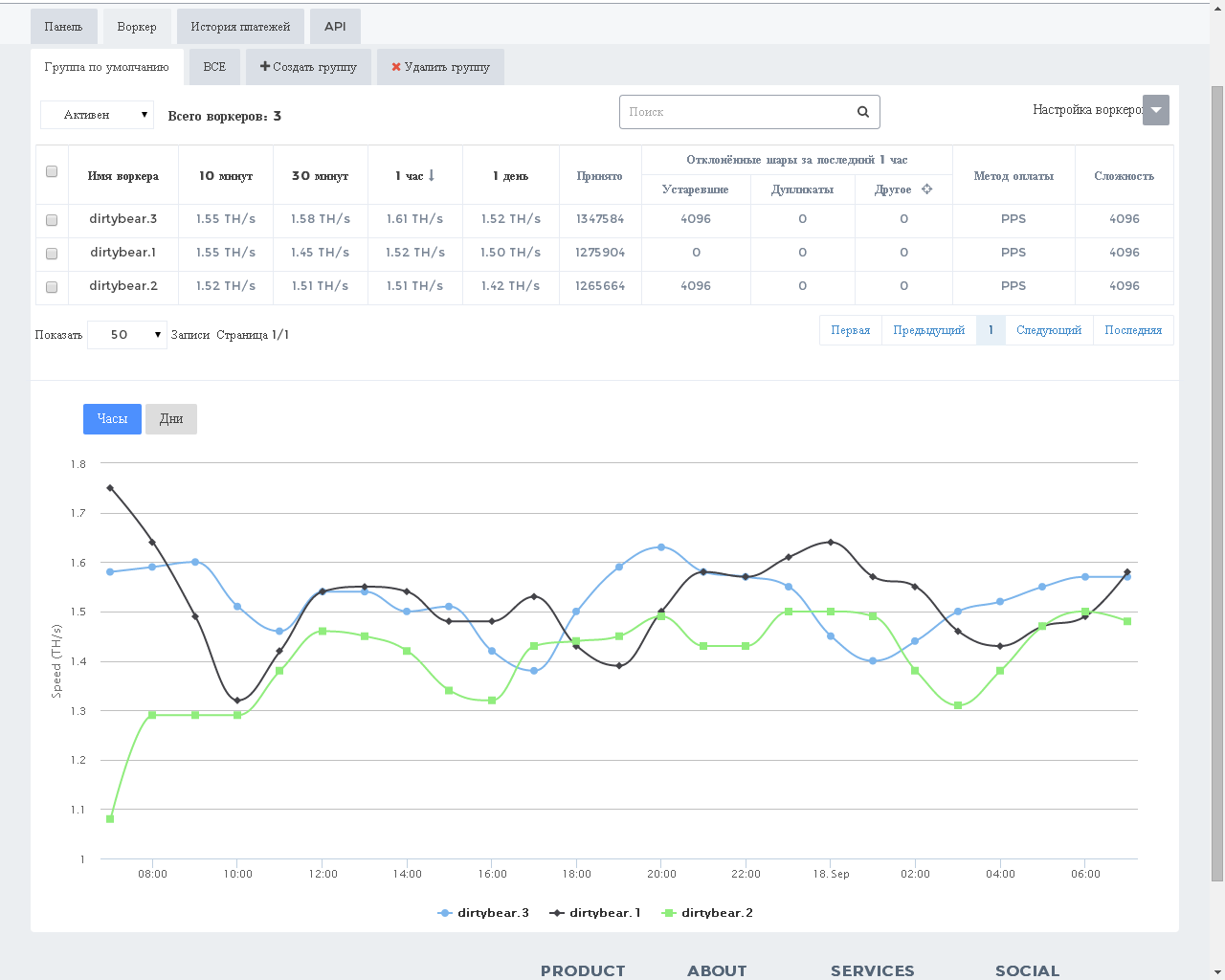Click the 1.42 TH/s daily value
This screenshot has width=1225, height=980.
click(511, 286)
